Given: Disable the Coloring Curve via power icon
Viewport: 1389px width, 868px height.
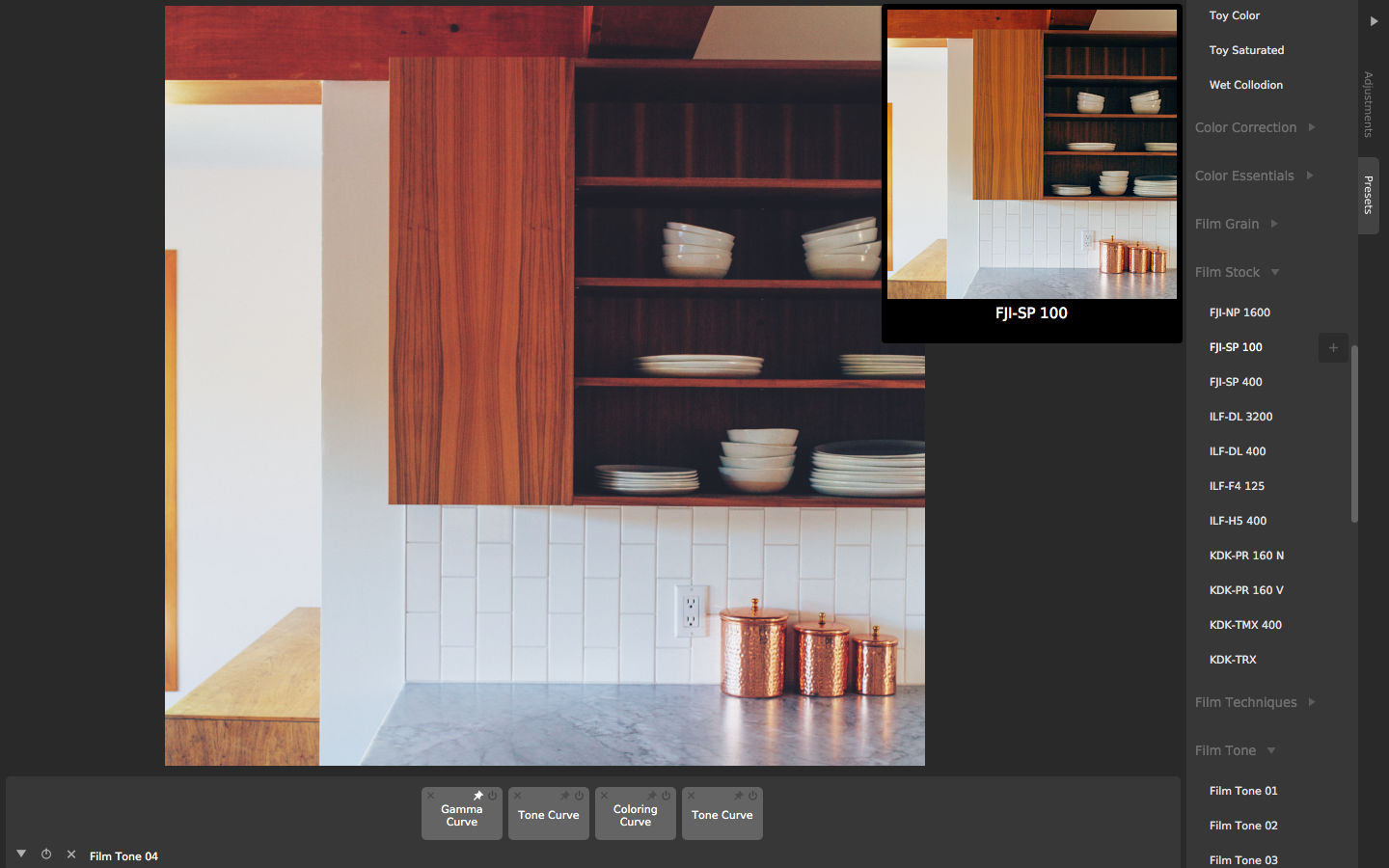Looking at the screenshot, I should 666,796.
